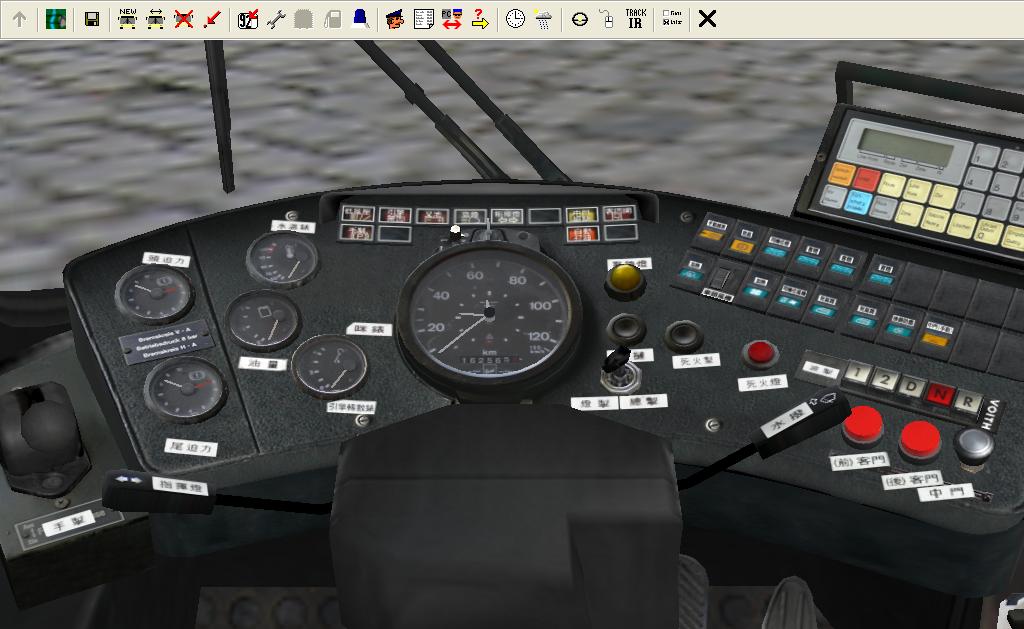Viewport: 1024px width, 629px height.
Task: Click the mouse control icon
Action: (607, 19)
